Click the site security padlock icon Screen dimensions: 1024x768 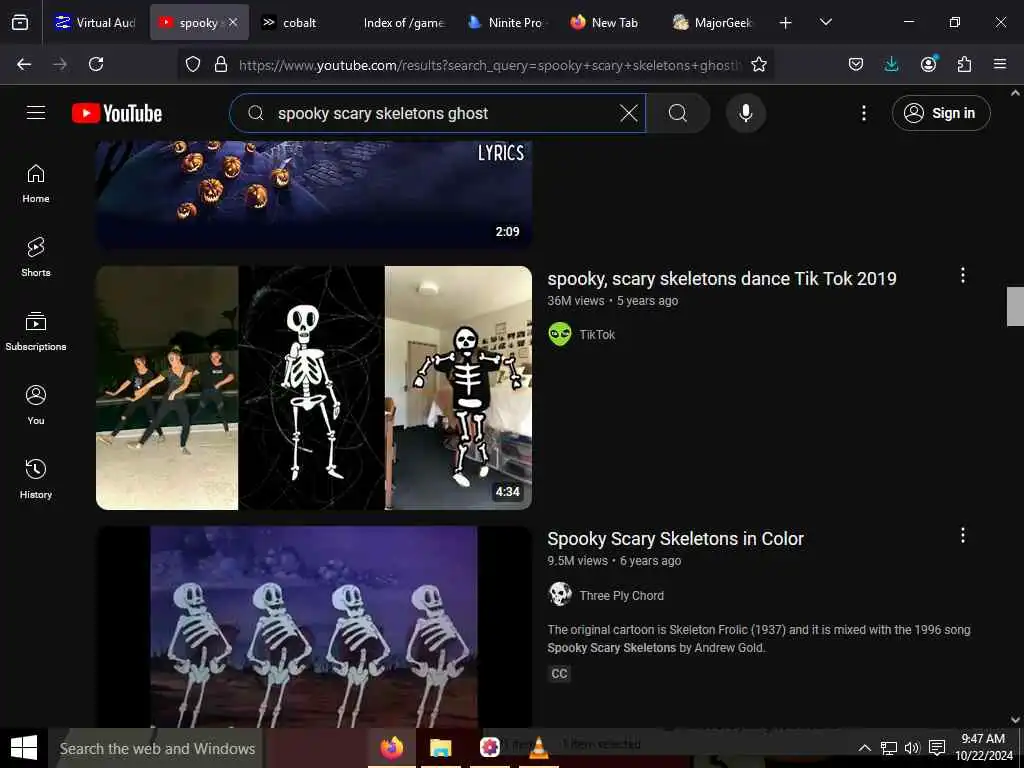(221, 64)
